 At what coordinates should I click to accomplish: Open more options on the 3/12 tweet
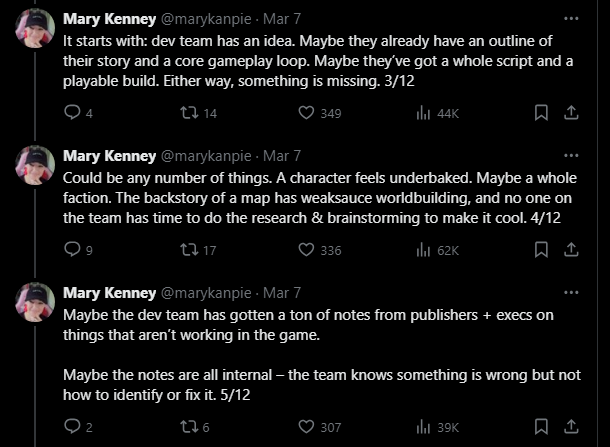coord(571,18)
